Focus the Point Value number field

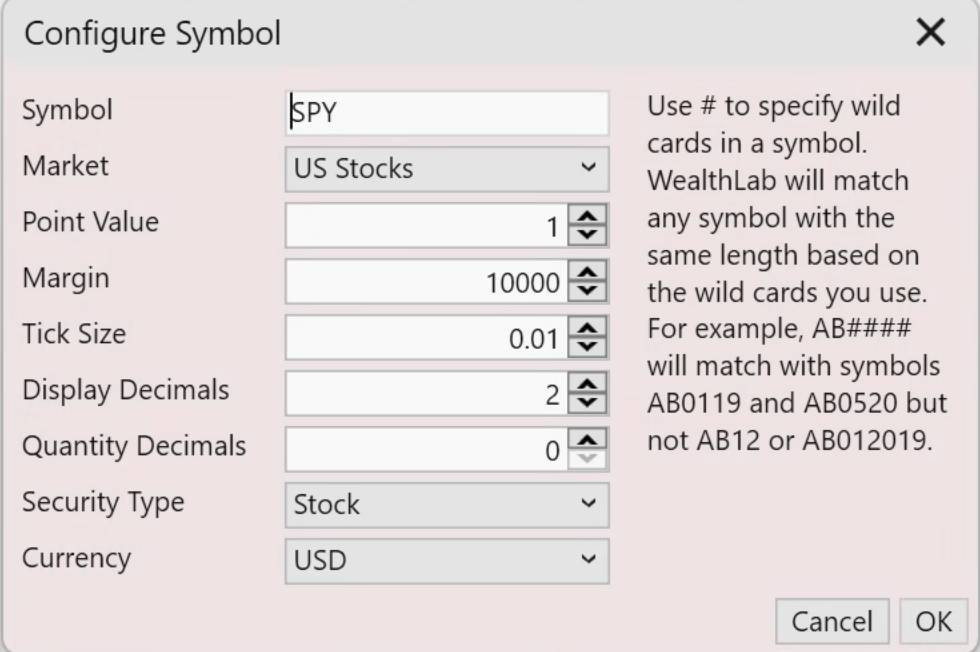click(x=427, y=225)
